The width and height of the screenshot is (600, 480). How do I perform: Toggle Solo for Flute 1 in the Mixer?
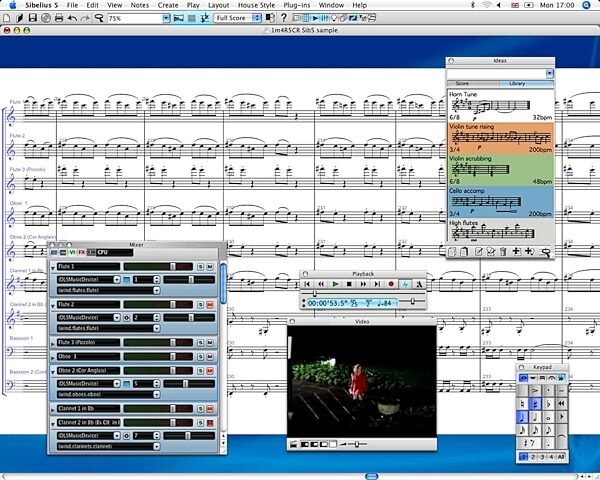pyautogui.click(x=200, y=266)
